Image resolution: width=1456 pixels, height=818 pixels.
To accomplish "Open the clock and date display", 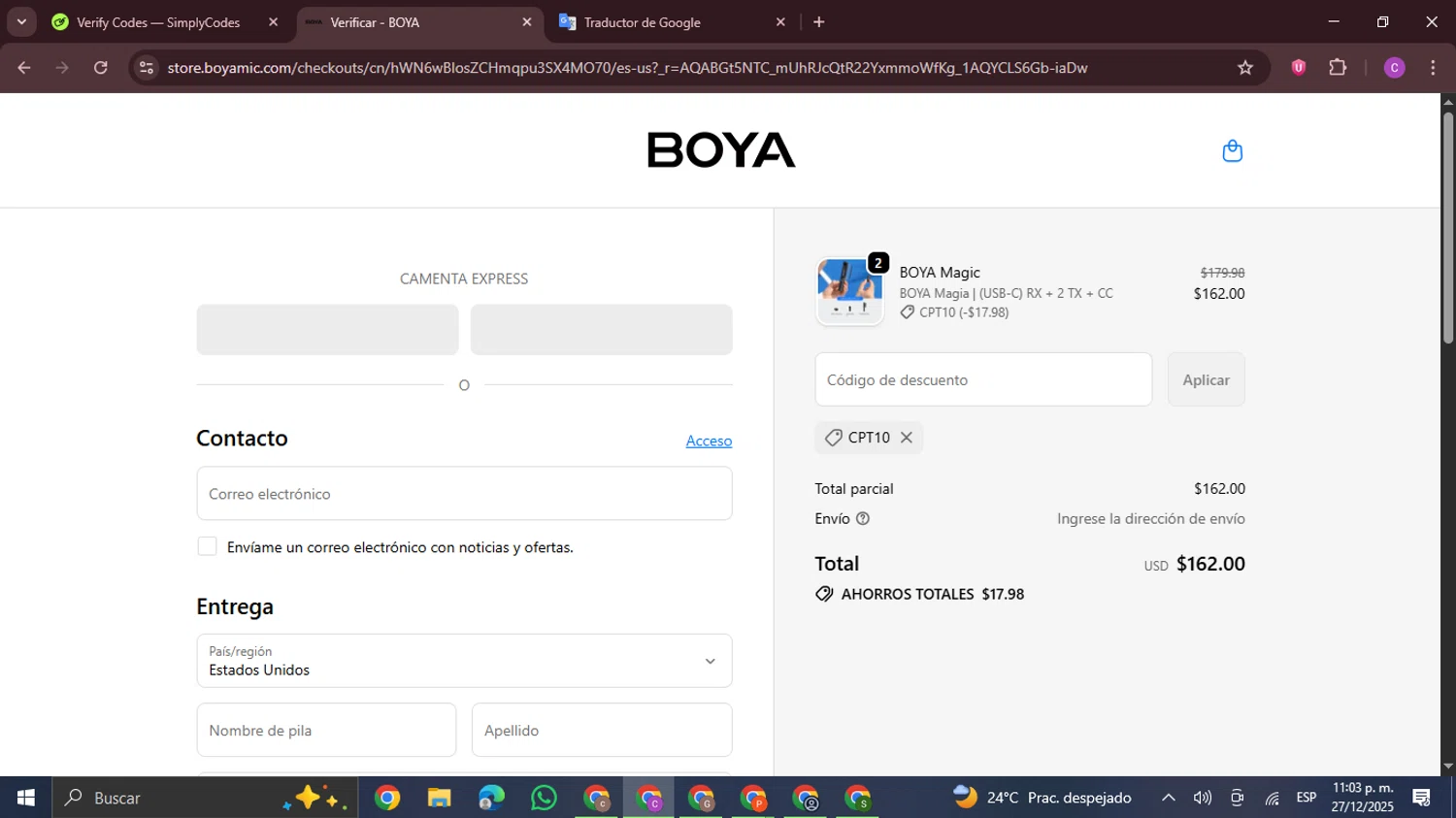I will [1363, 798].
